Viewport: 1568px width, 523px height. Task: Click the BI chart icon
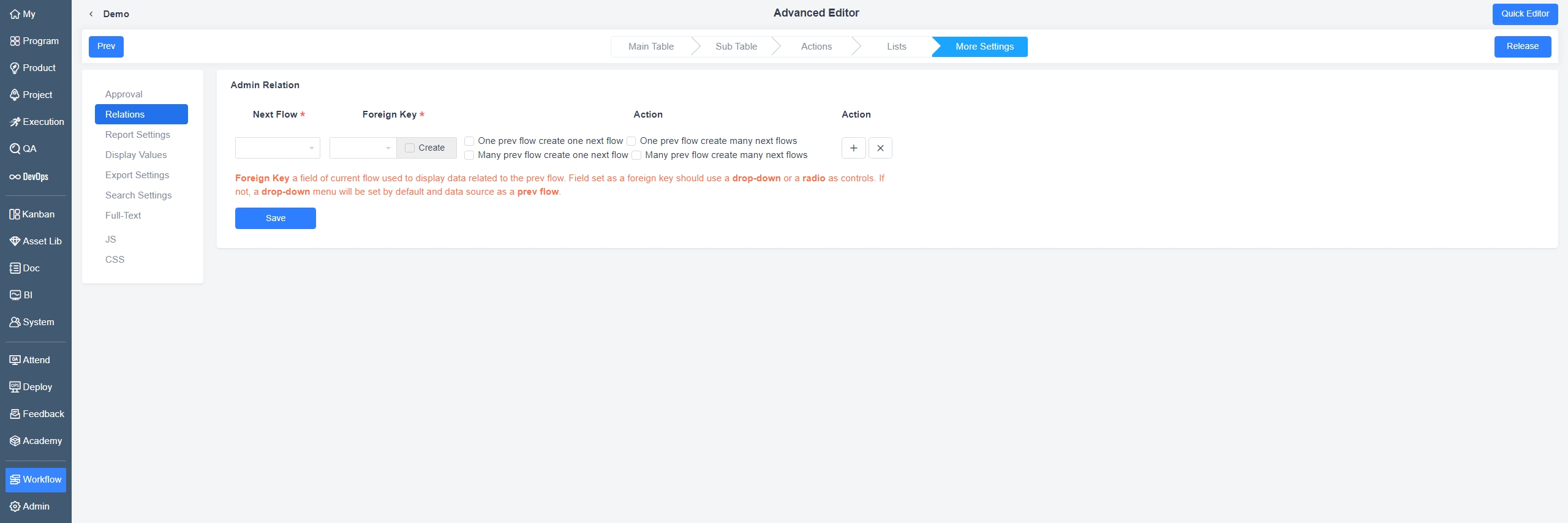[15, 295]
